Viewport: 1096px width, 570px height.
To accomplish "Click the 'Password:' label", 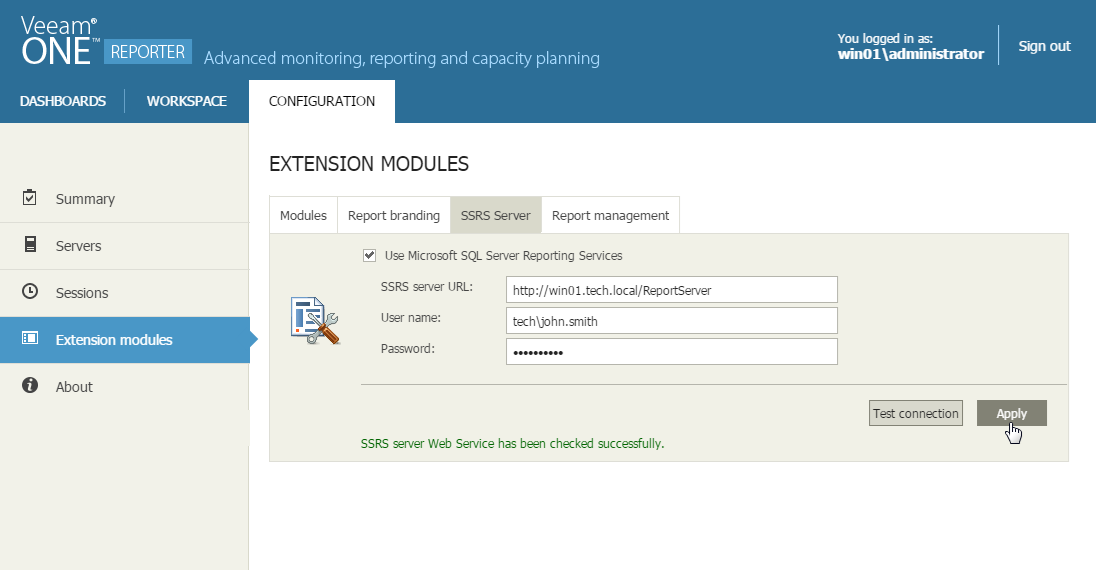I will pyautogui.click(x=408, y=348).
